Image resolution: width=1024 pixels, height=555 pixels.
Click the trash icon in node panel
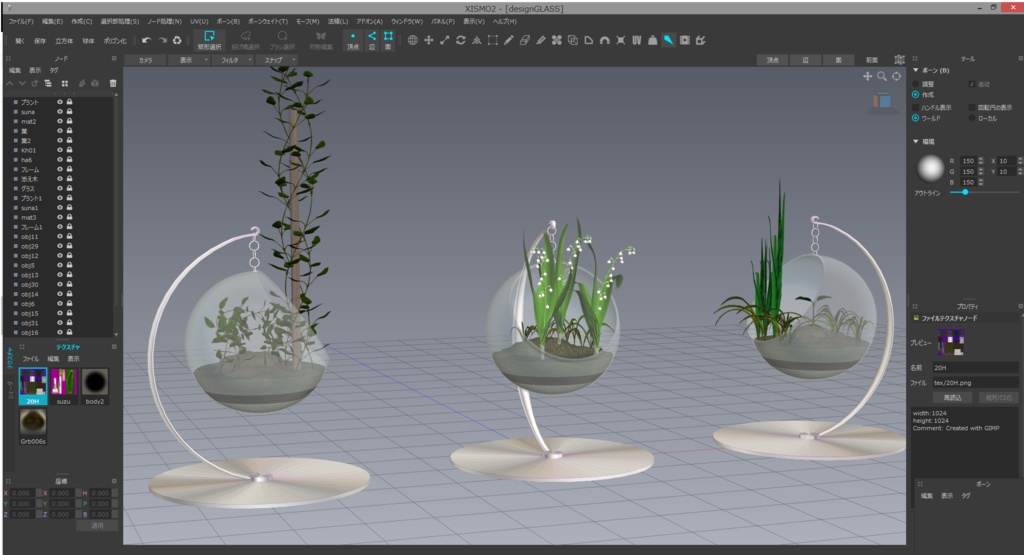pyautogui.click(x=113, y=83)
